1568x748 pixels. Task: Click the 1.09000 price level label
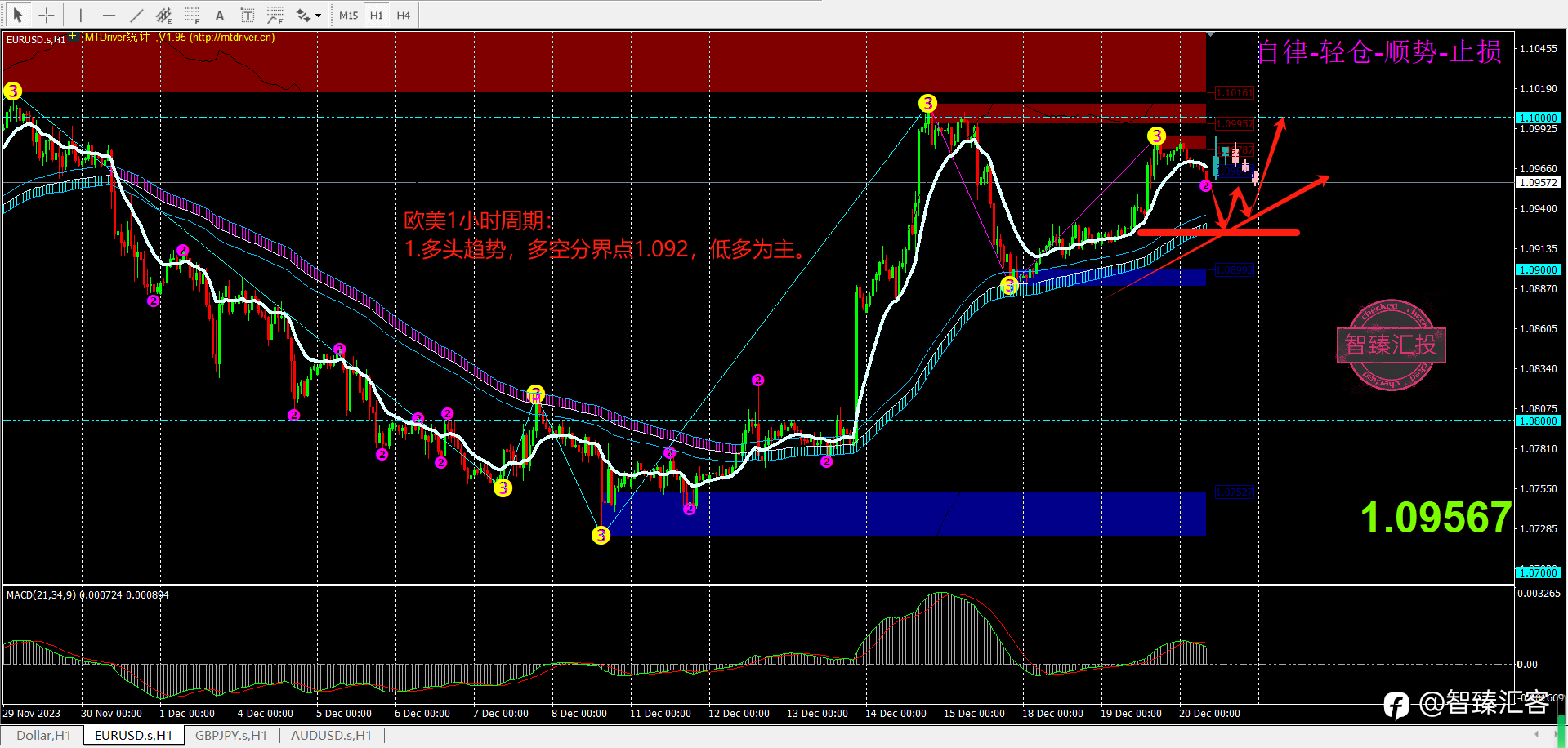tap(1539, 269)
